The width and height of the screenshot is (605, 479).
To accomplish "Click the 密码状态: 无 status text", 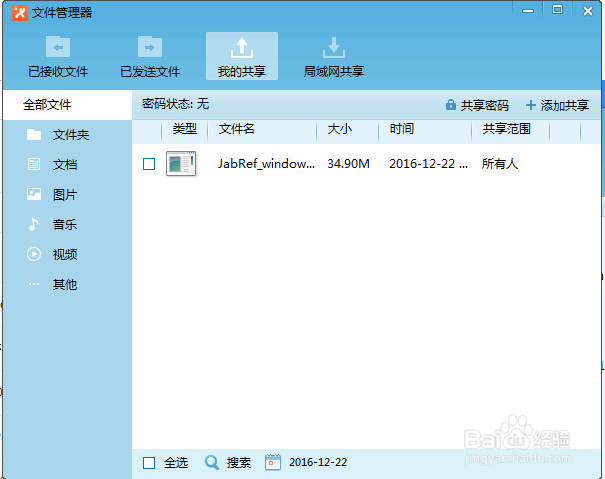I will click(176, 104).
